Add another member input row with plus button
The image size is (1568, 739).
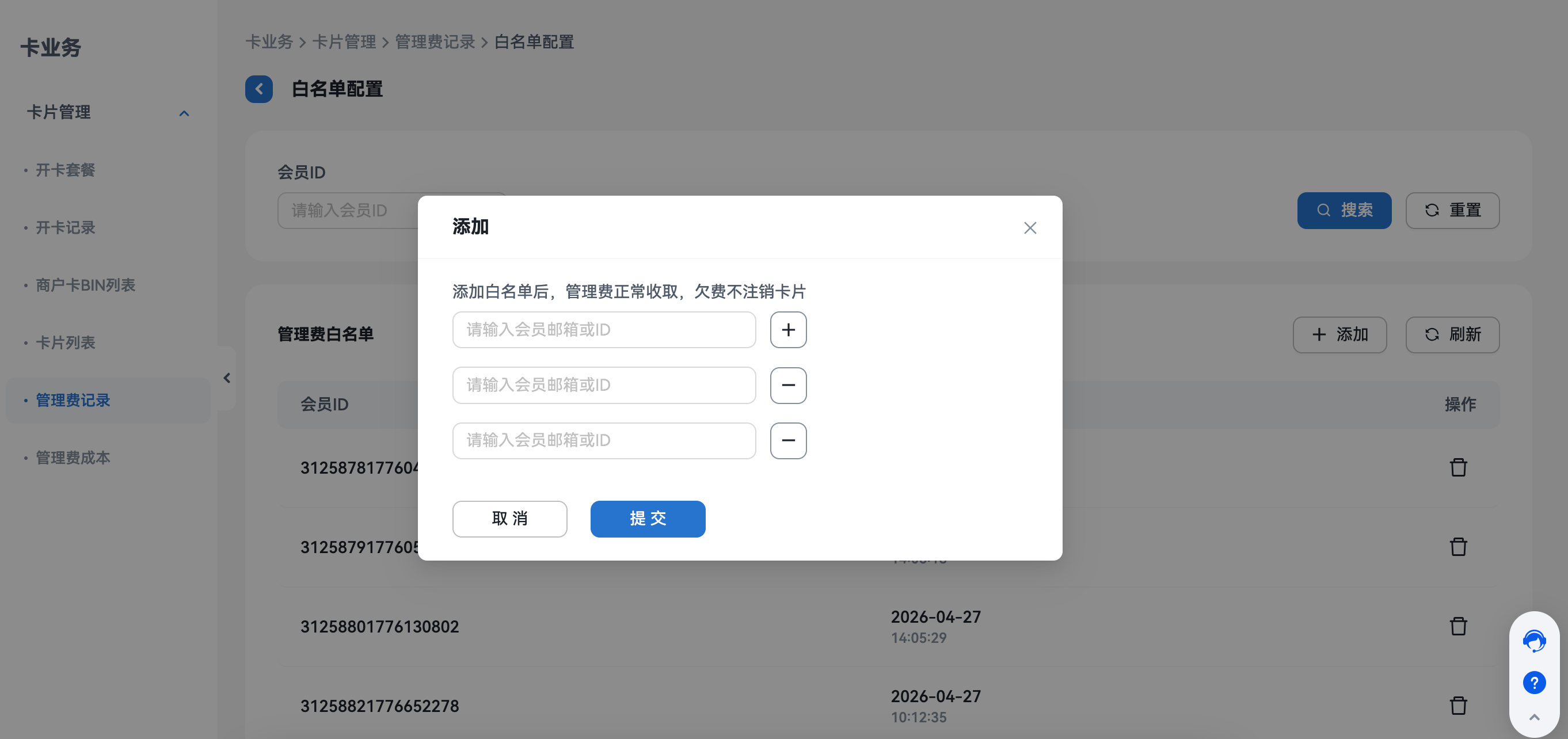coord(788,330)
